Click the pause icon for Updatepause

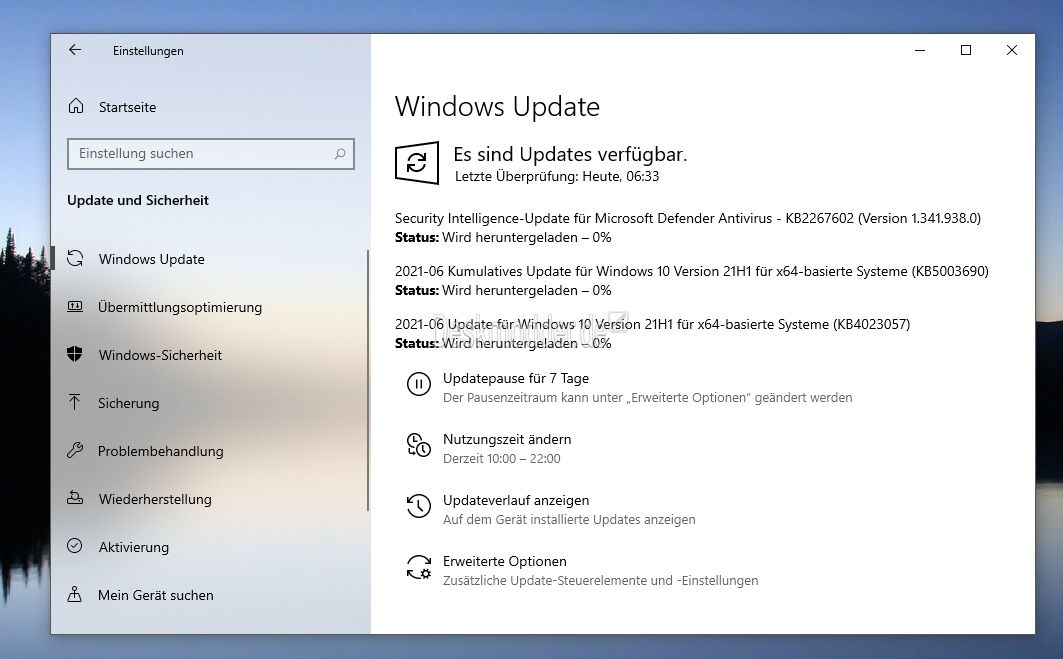tap(418, 384)
